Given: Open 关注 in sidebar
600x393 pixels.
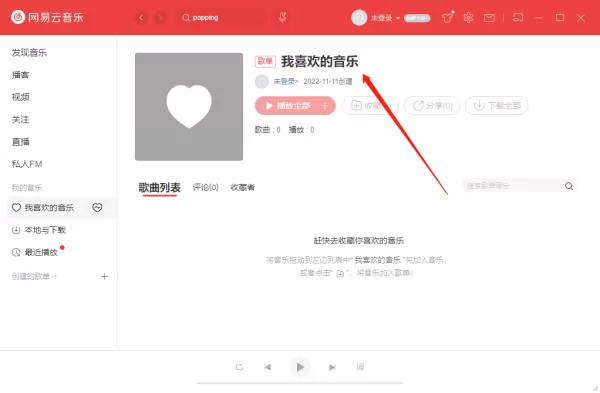Looking at the screenshot, I should point(21,120).
